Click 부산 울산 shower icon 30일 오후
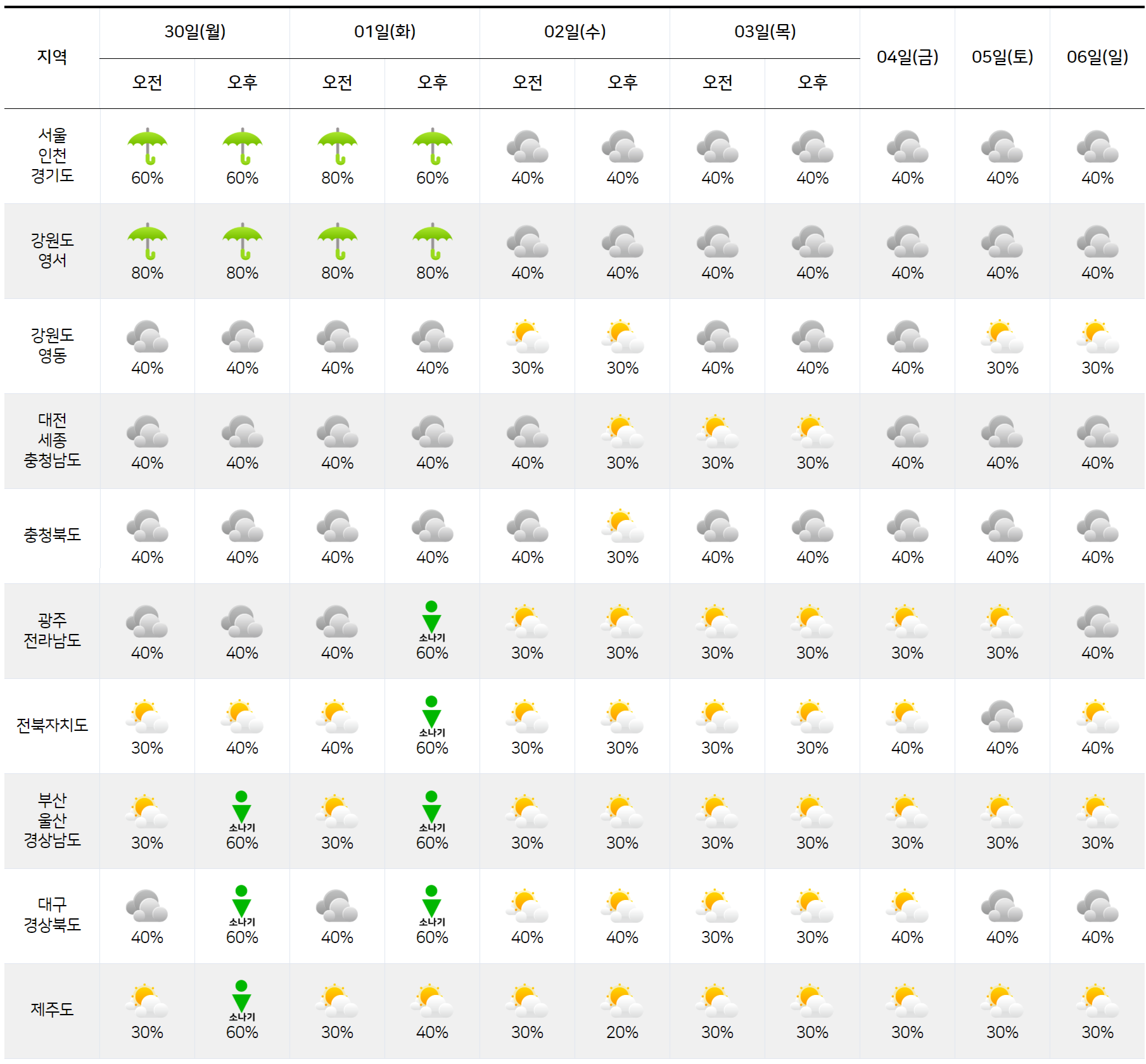Image resolution: width=1146 pixels, height=1064 pixels. coord(242,811)
